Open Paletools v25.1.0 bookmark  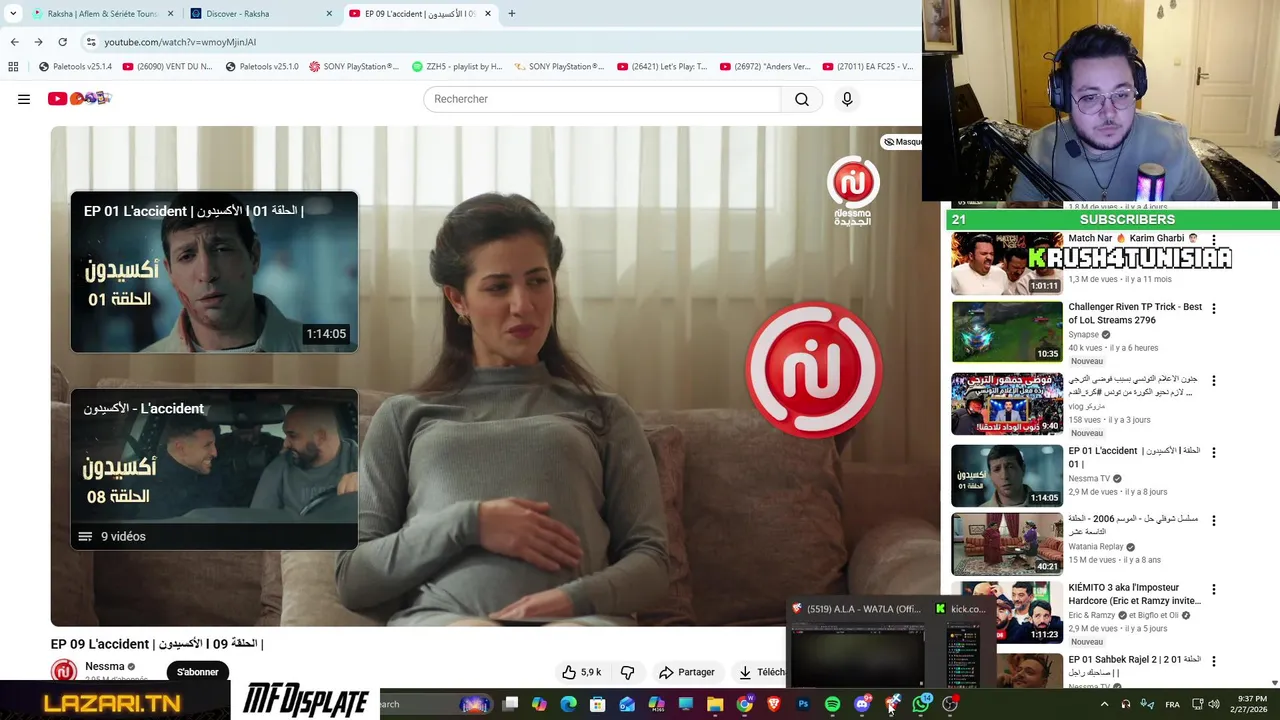pyautogui.click(x=262, y=67)
